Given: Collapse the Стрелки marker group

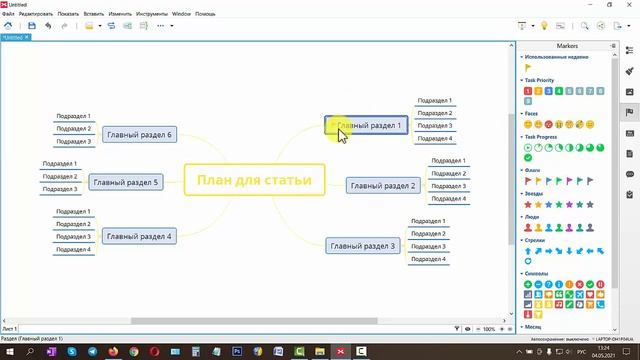Looking at the screenshot, I should pyautogui.click(x=522, y=240).
